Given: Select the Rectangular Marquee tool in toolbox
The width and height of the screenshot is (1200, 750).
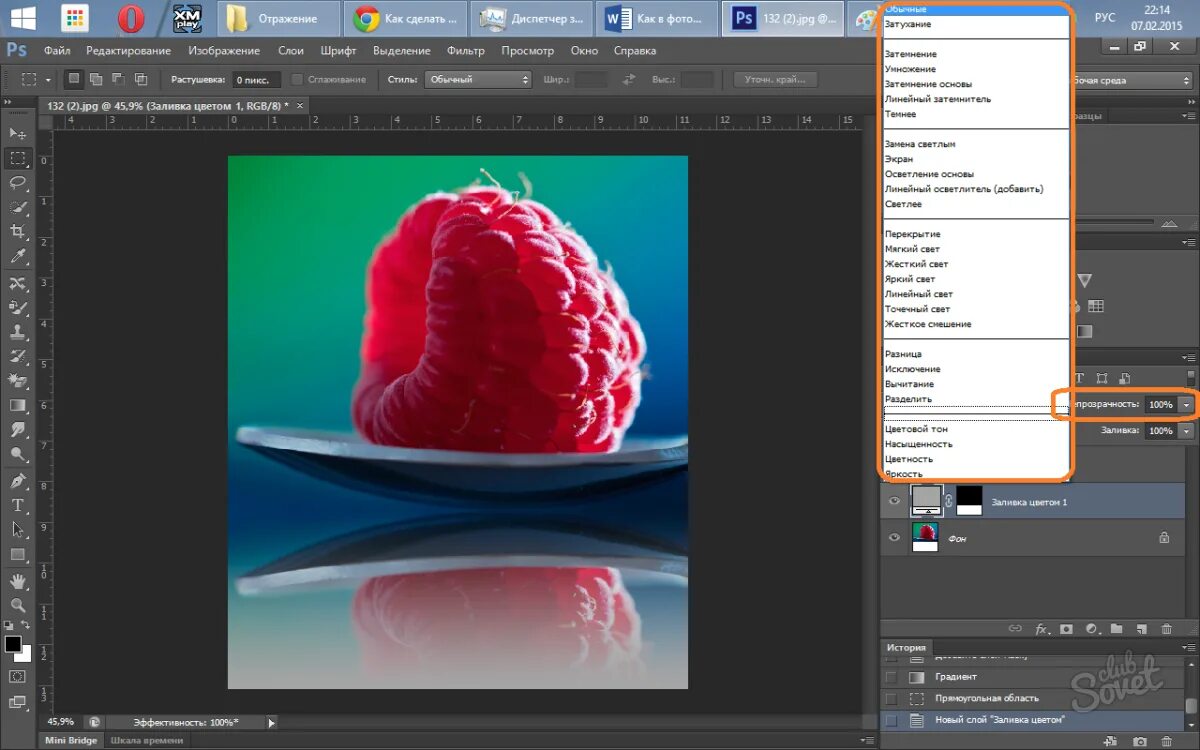Looking at the screenshot, I should click(18, 158).
